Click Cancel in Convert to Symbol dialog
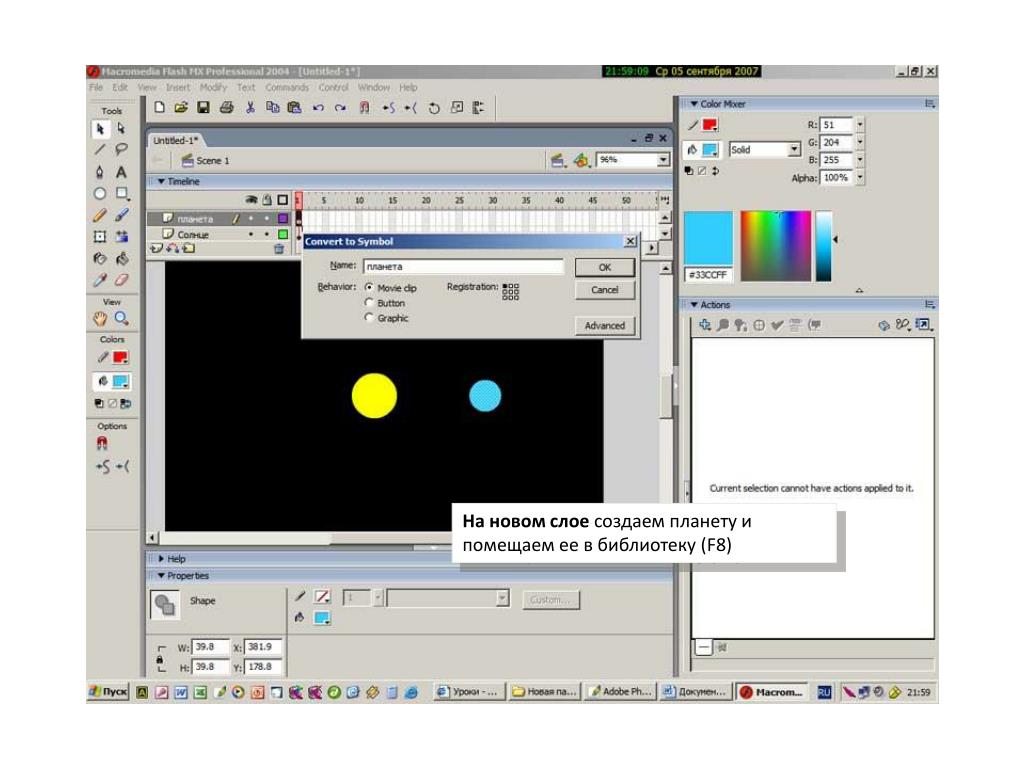1024x768 pixels. pos(605,289)
